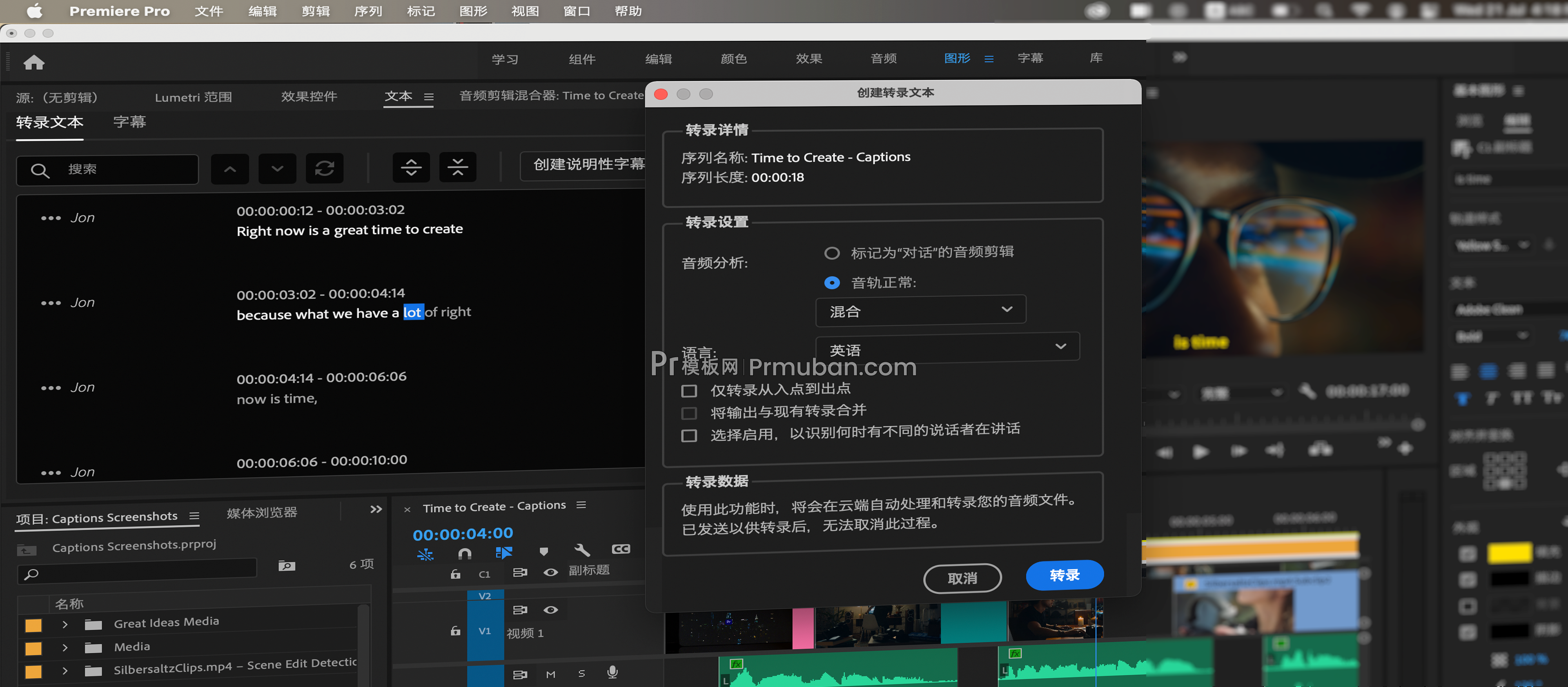1568x687 pixels.
Task: Open the hamburger menu of the 文本 panel
Action: click(x=428, y=97)
